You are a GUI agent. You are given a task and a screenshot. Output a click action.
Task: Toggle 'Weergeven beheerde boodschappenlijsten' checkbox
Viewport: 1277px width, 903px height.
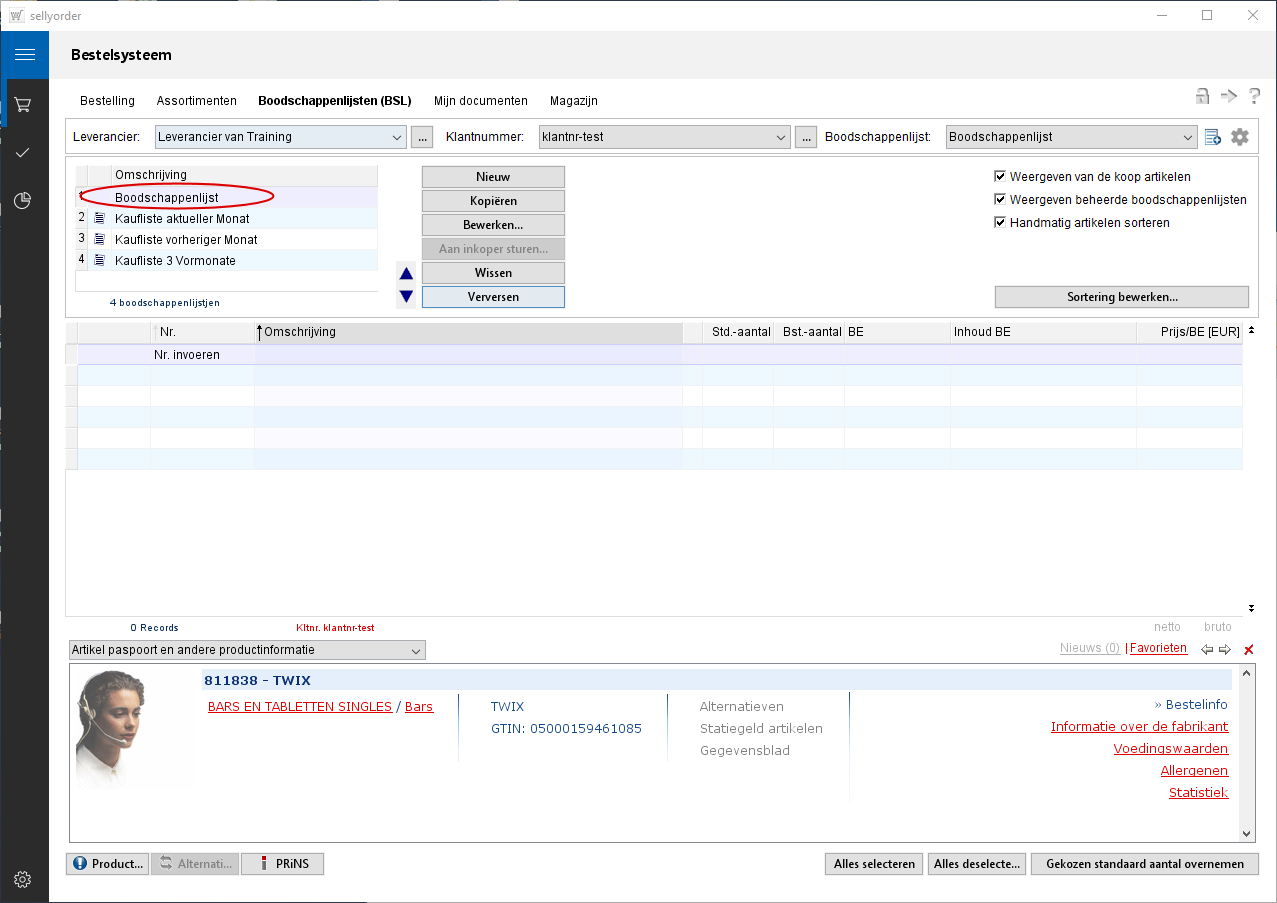[x=1000, y=199]
